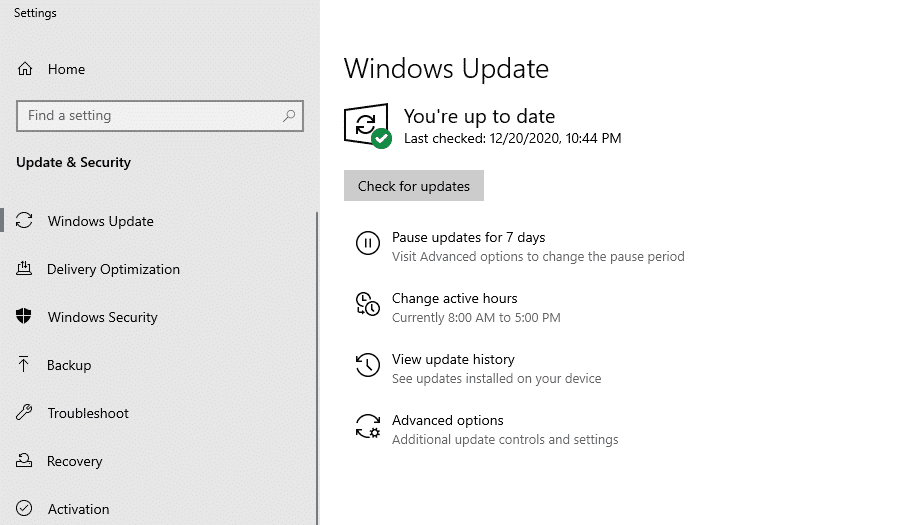
Task: Click the 'Update & Security' heading
Action: tap(73, 162)
